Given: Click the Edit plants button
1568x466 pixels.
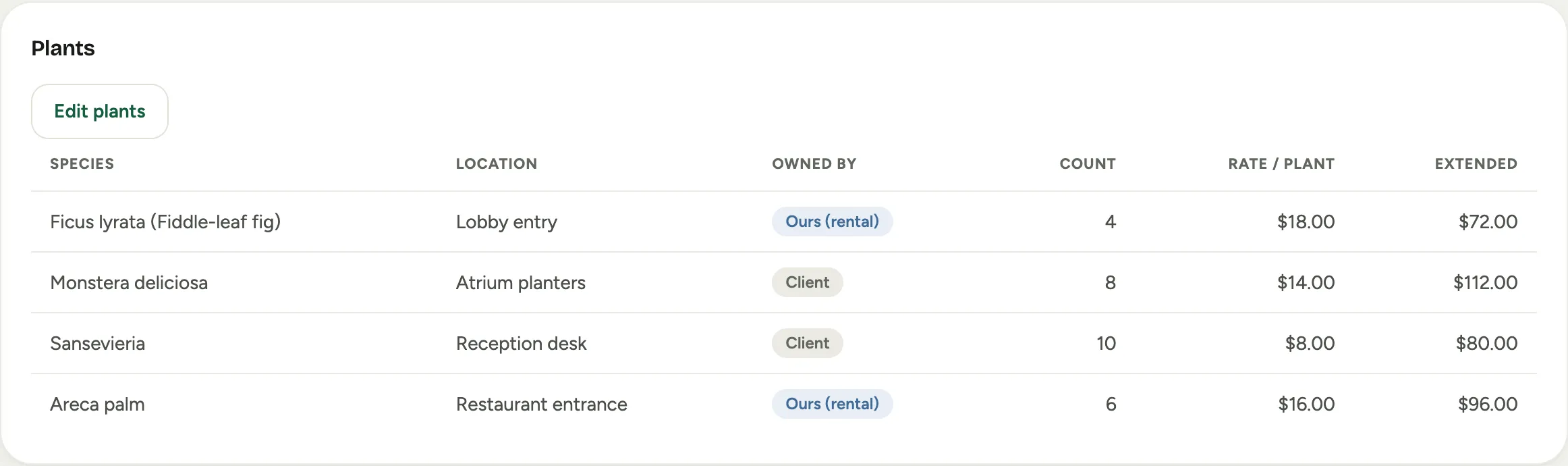Looking at the screenshot, I should coord(100,111).
